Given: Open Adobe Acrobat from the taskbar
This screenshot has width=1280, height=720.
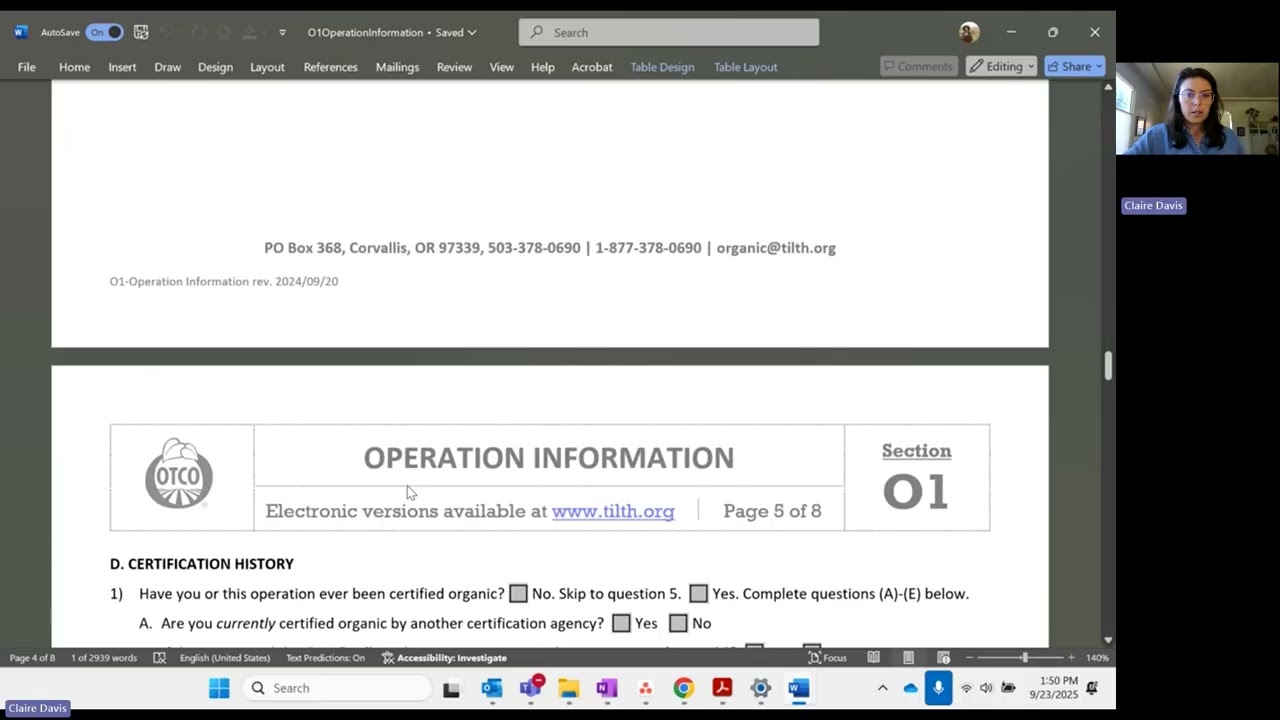Looking at the screenshot, I should (722, 688).
